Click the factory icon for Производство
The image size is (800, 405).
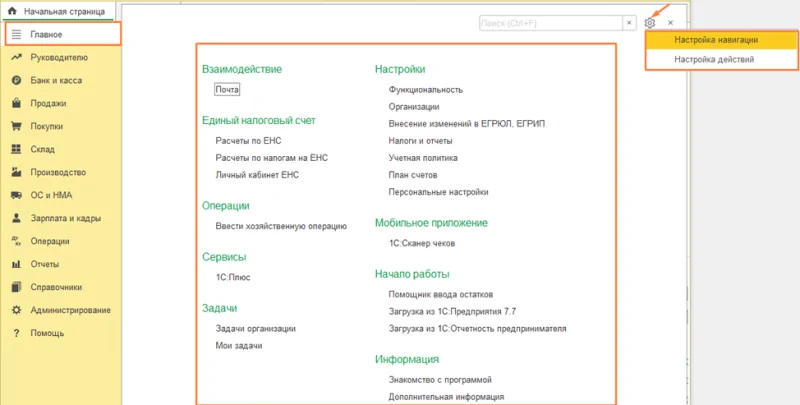point(16,172)
